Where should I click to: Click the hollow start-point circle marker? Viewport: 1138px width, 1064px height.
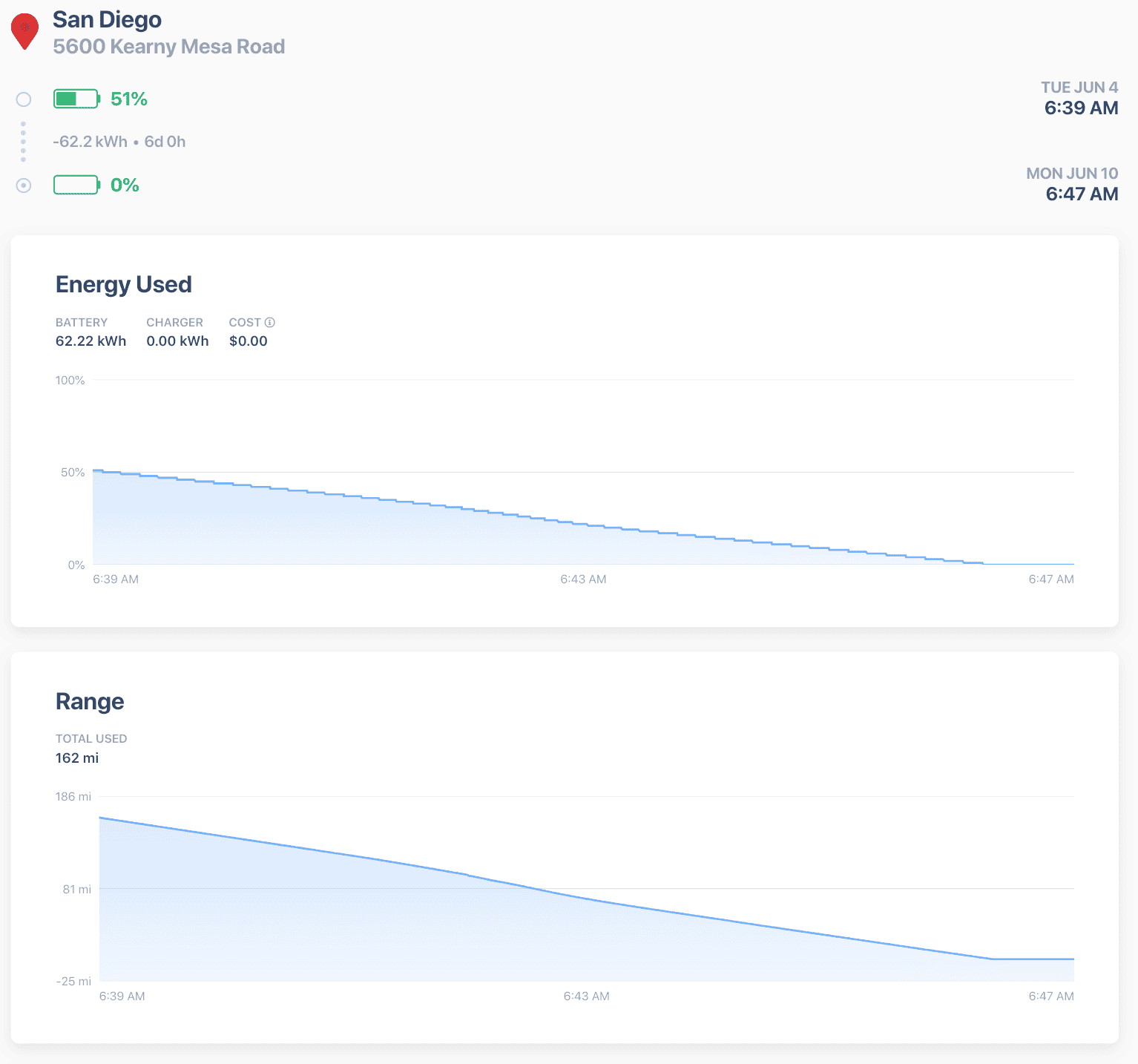24,99
